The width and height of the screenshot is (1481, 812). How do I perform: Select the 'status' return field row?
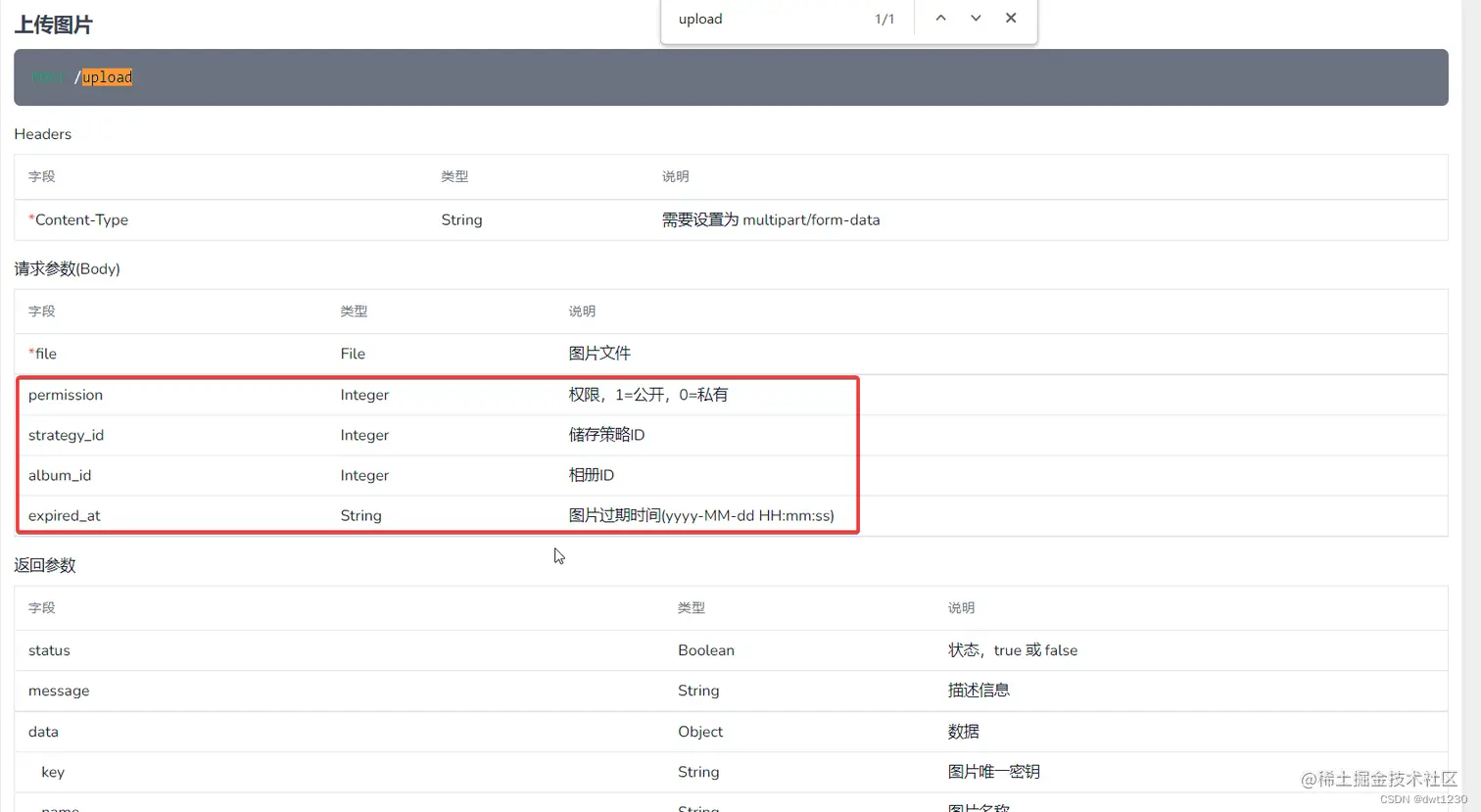(49, 649)
